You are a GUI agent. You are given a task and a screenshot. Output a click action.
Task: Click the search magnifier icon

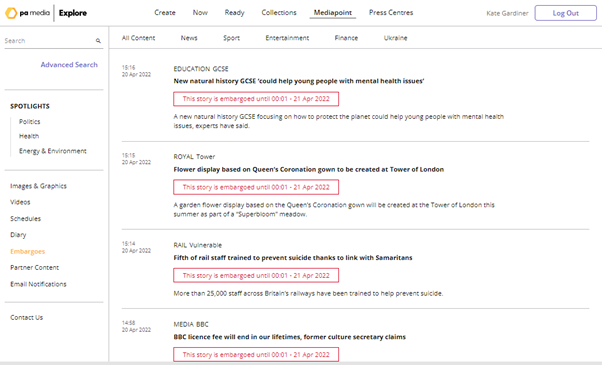98,41
